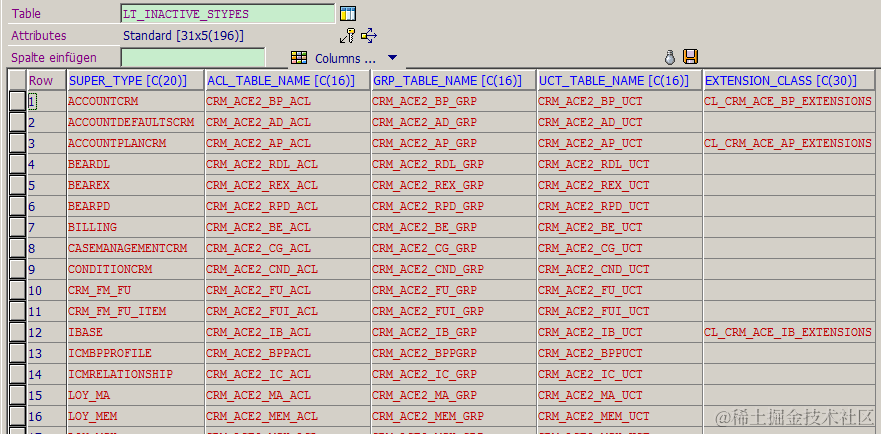This screenshot has width=881, height=434.
Task: Click the CRM_ACE2_BP_ACL cell
Action: point(287,101)
